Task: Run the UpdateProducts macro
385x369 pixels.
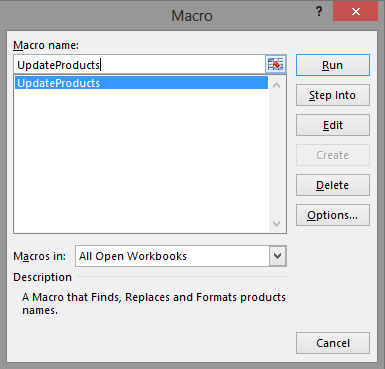Action: 333,65
